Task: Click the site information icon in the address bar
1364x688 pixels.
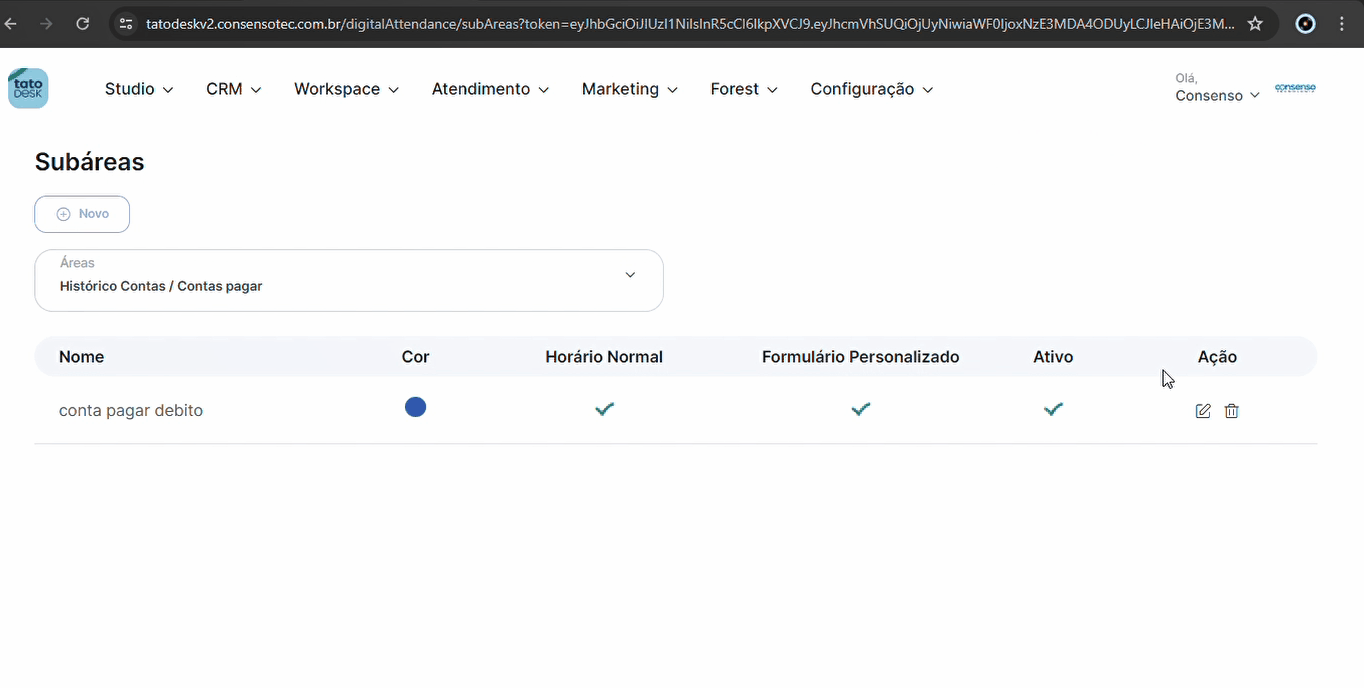Action: [126, 24]
